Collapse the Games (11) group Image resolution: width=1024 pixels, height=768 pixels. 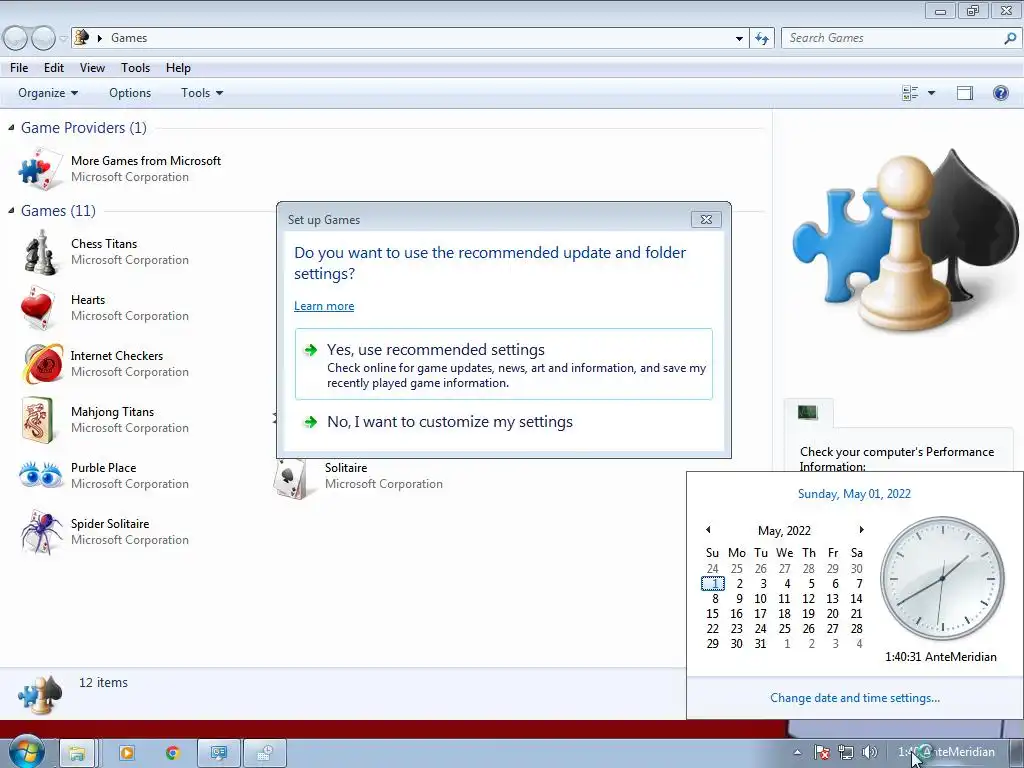tap(11, 210)
